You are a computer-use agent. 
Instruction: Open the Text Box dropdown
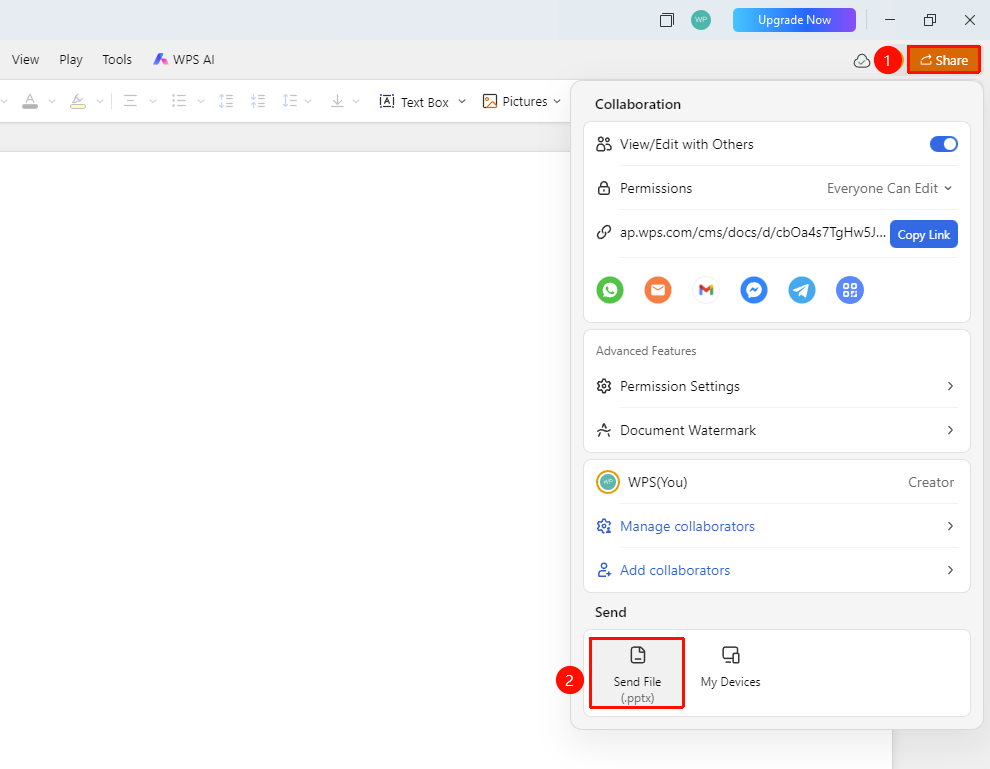(462, 102)
